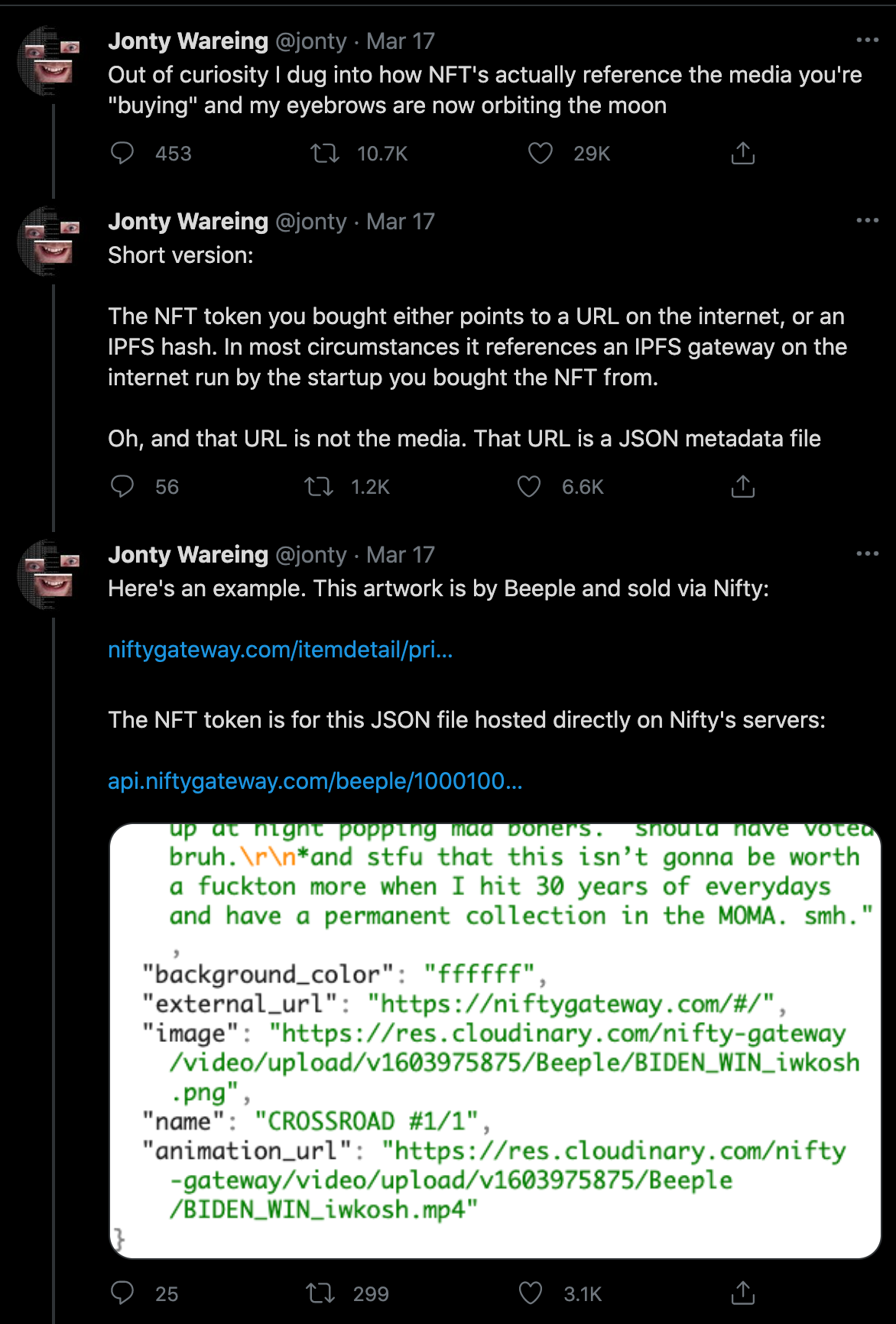
Task: Retweet the 'Short version' tweet
Action: tap(319, 487)
